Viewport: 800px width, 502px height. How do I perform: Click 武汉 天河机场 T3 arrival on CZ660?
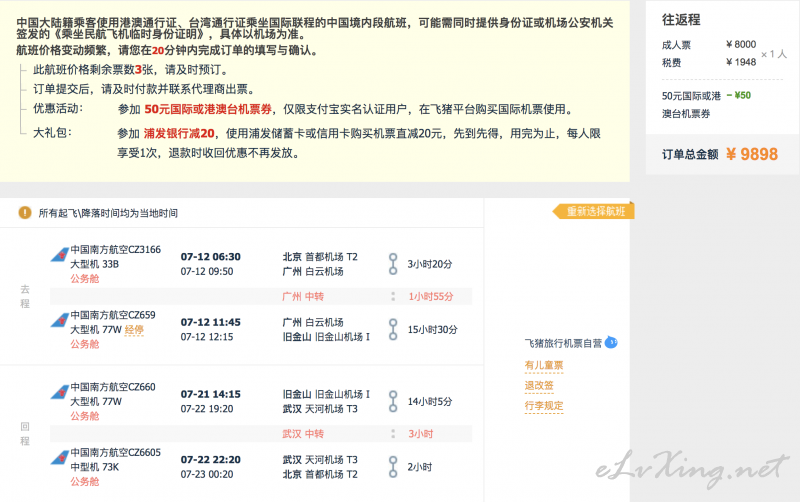(320, 409)
